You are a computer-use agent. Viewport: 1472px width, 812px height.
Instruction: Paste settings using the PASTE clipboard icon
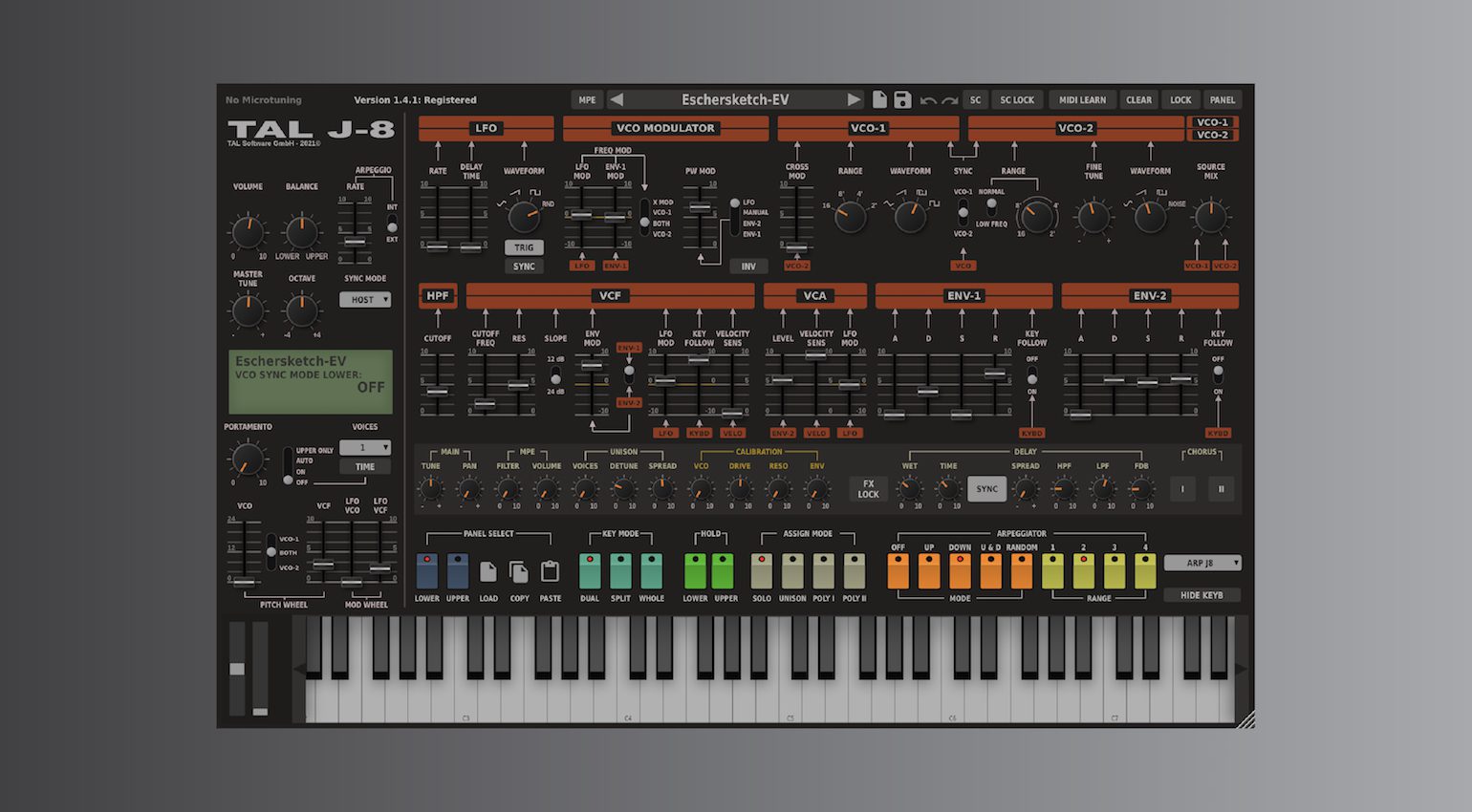pyautogui.click(x=551, y=569)
